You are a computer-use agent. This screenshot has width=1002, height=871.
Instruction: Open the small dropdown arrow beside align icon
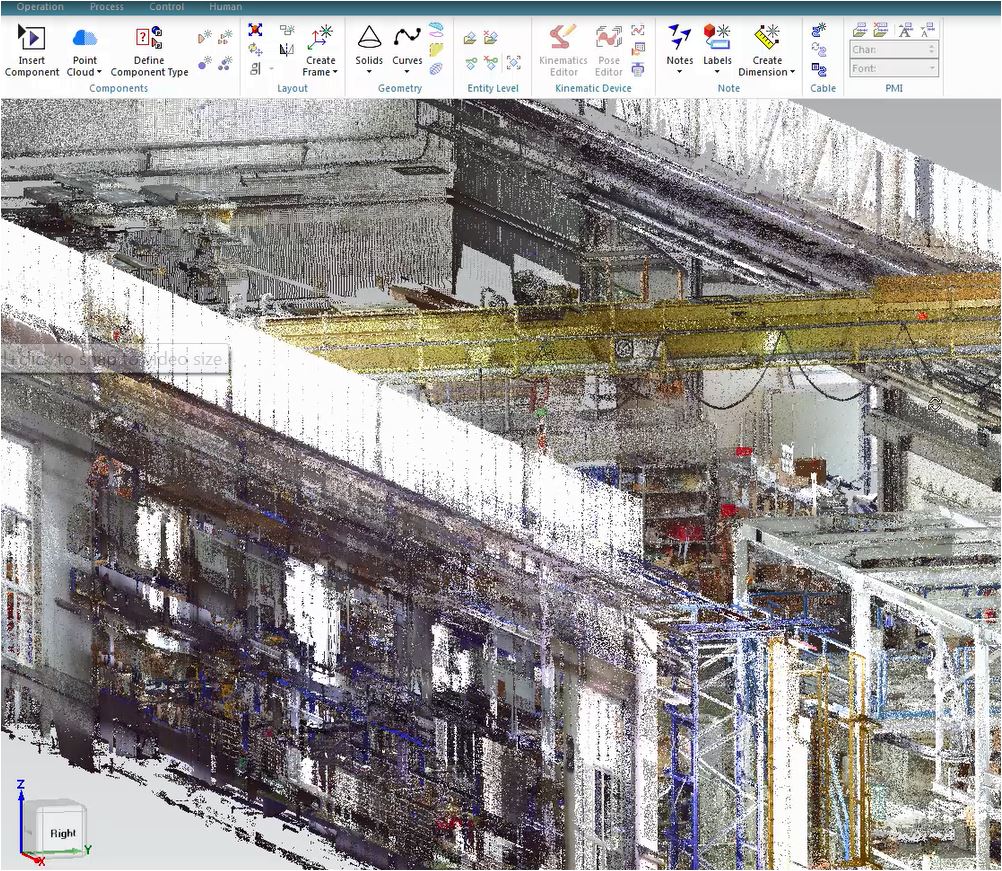click(272, 68)
